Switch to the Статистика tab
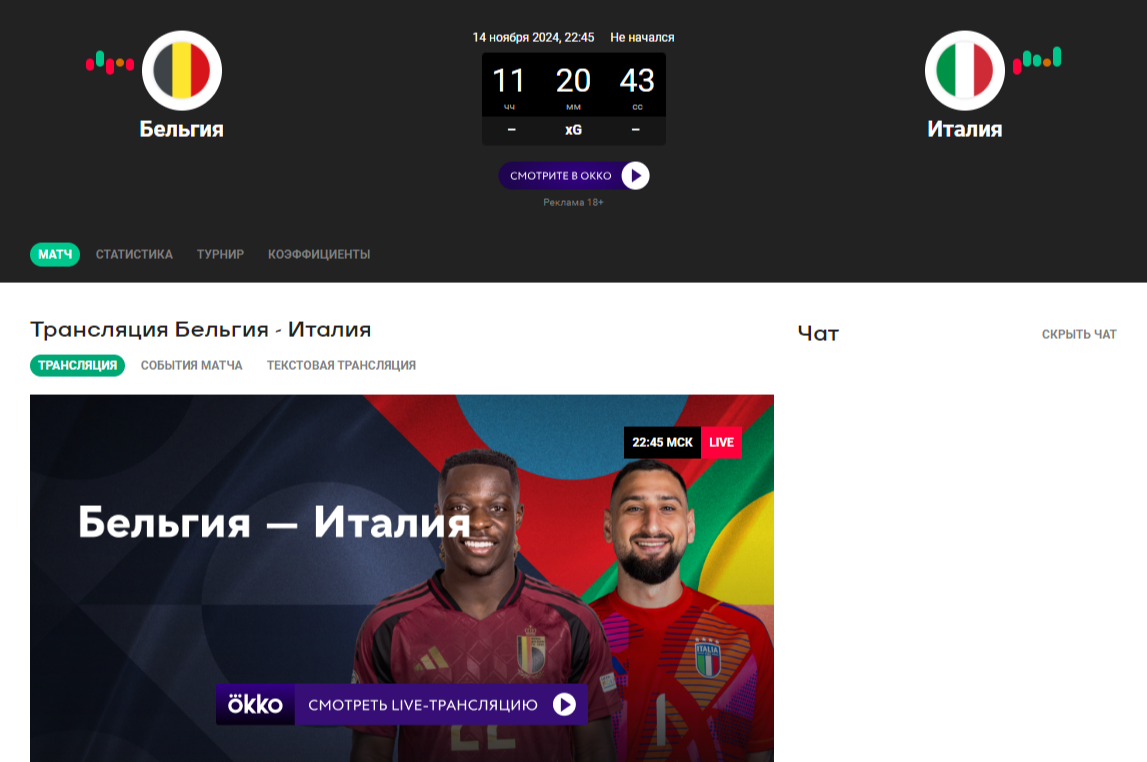The width and height of the screenshot is (1147, 762). pos(134,254)
